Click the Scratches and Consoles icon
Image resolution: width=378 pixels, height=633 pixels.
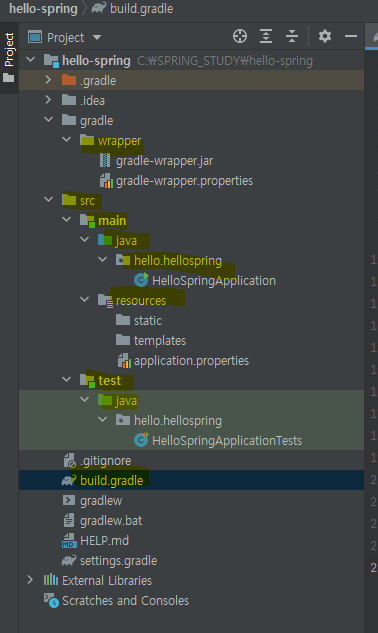click(x=51, y=600)
